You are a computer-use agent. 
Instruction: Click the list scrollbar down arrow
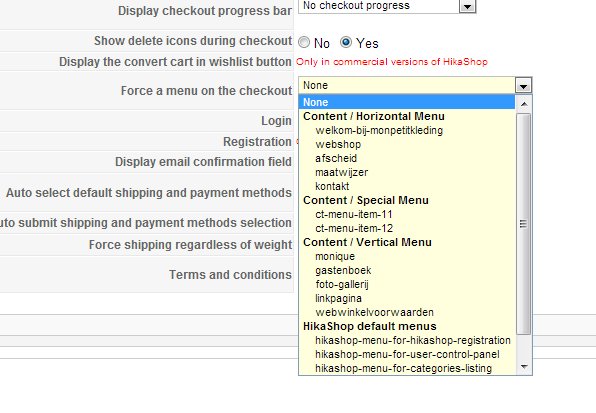pos(524,367)
